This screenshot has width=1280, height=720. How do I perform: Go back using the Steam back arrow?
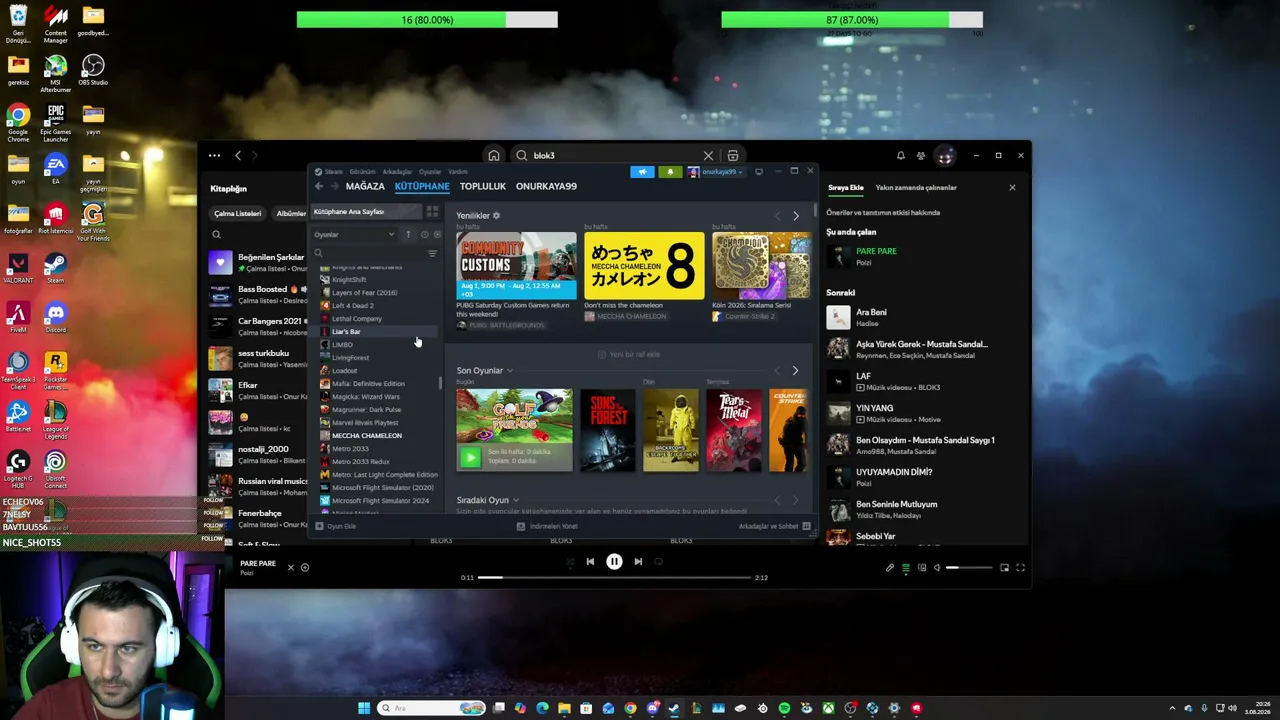coord(319,187)
